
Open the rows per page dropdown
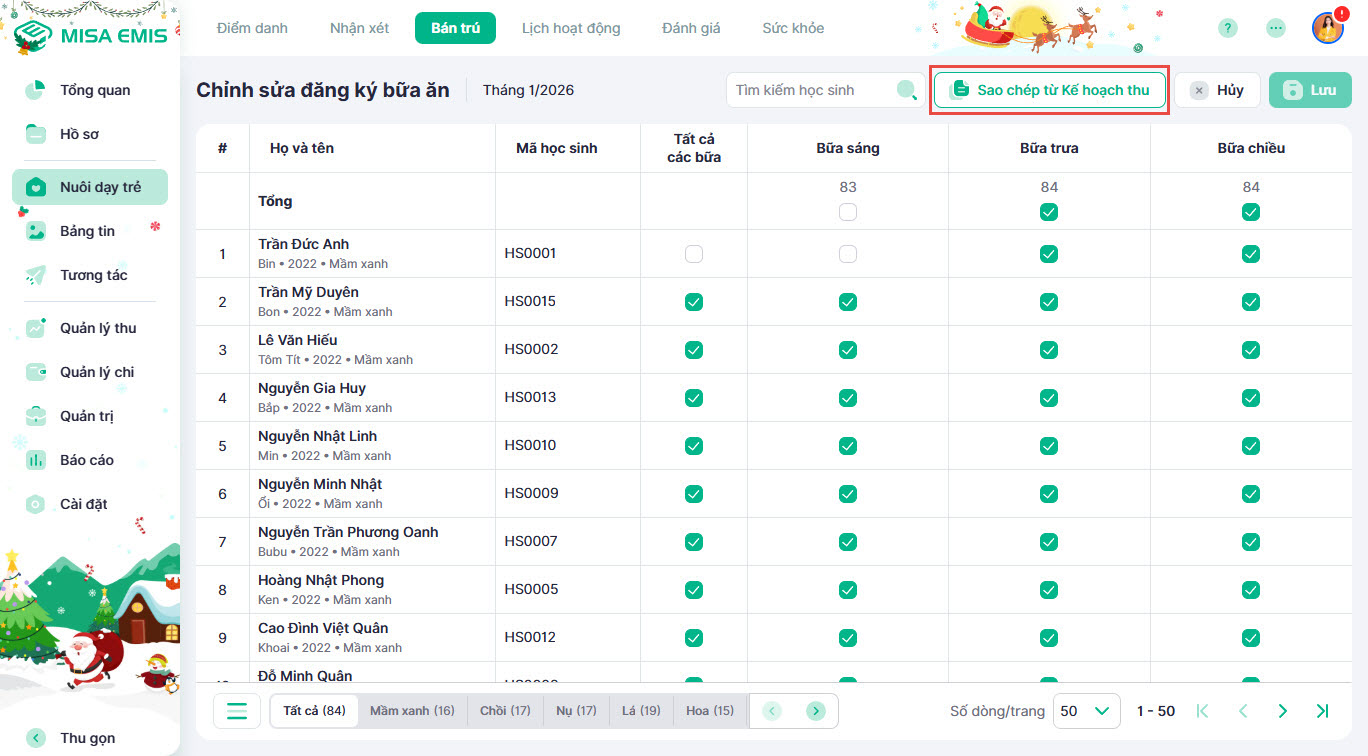point(1085,711)
